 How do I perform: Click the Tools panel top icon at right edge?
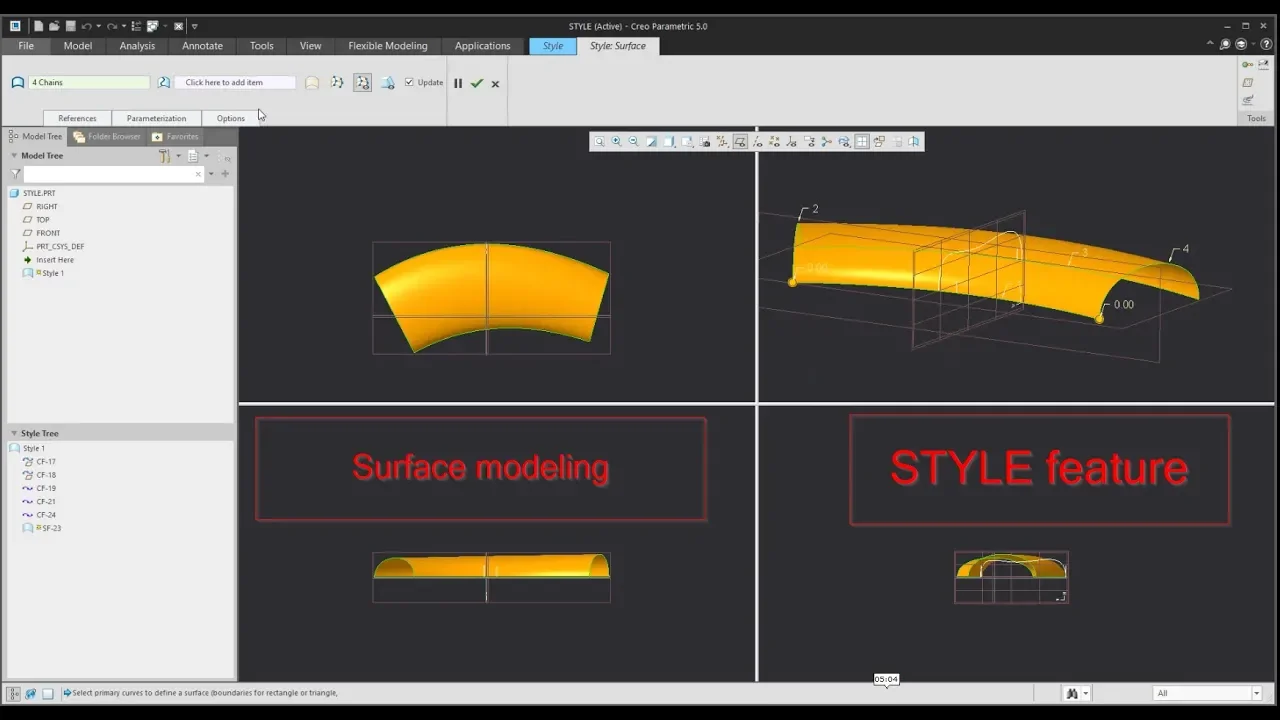(1248, 65)
